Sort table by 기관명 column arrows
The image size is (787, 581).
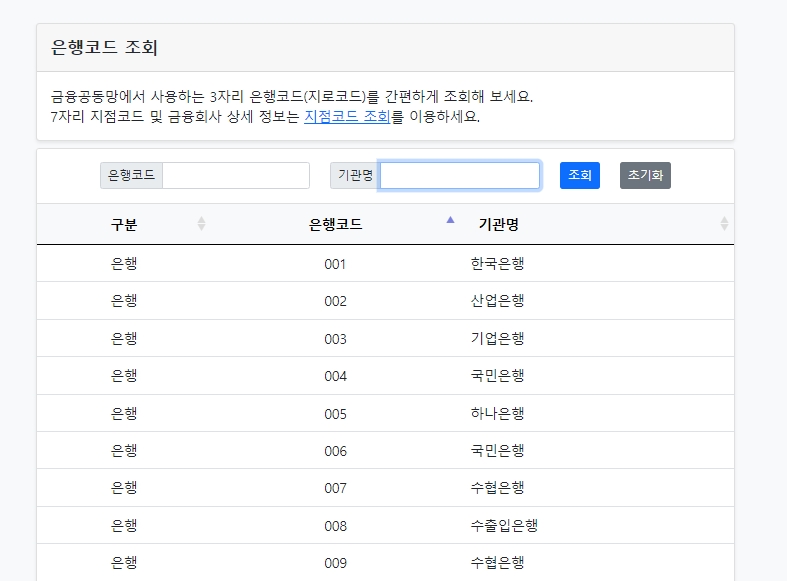[x=724, y=224]
